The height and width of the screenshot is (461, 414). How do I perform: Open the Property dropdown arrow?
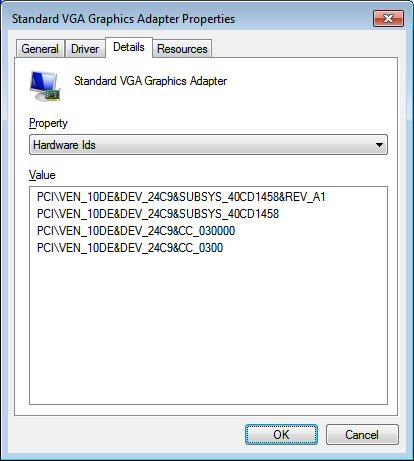(379, 145)
